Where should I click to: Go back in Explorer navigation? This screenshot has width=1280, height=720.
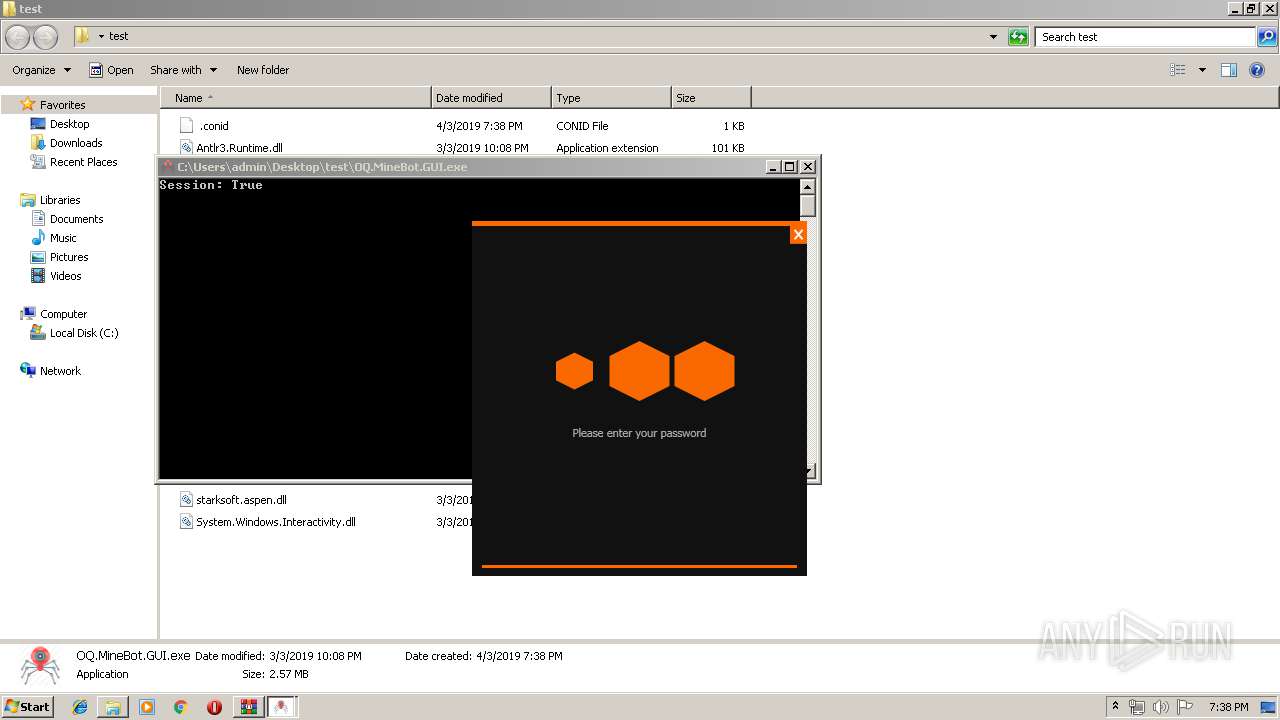tap(17, 37)
